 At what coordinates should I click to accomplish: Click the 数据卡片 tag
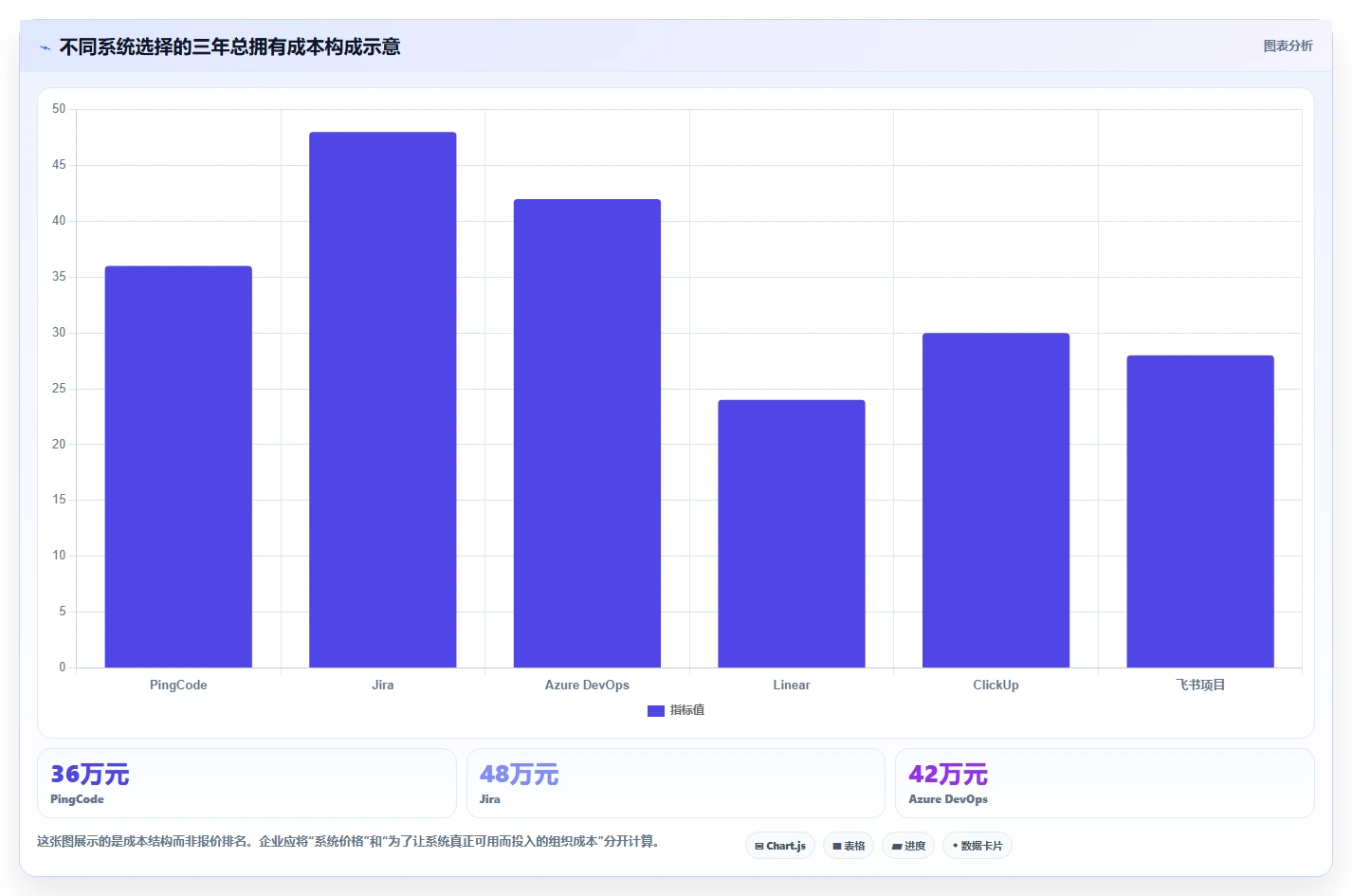(977, 846)
